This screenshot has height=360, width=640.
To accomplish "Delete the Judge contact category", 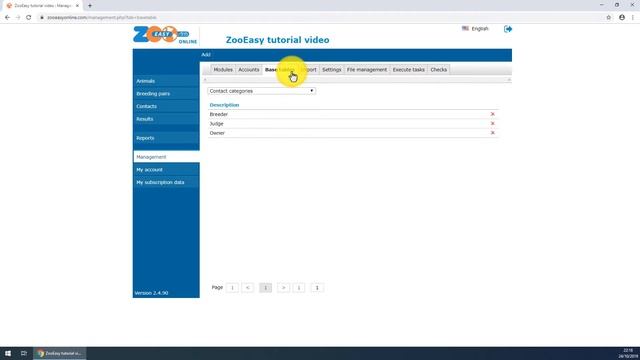I will pos(493,124).
